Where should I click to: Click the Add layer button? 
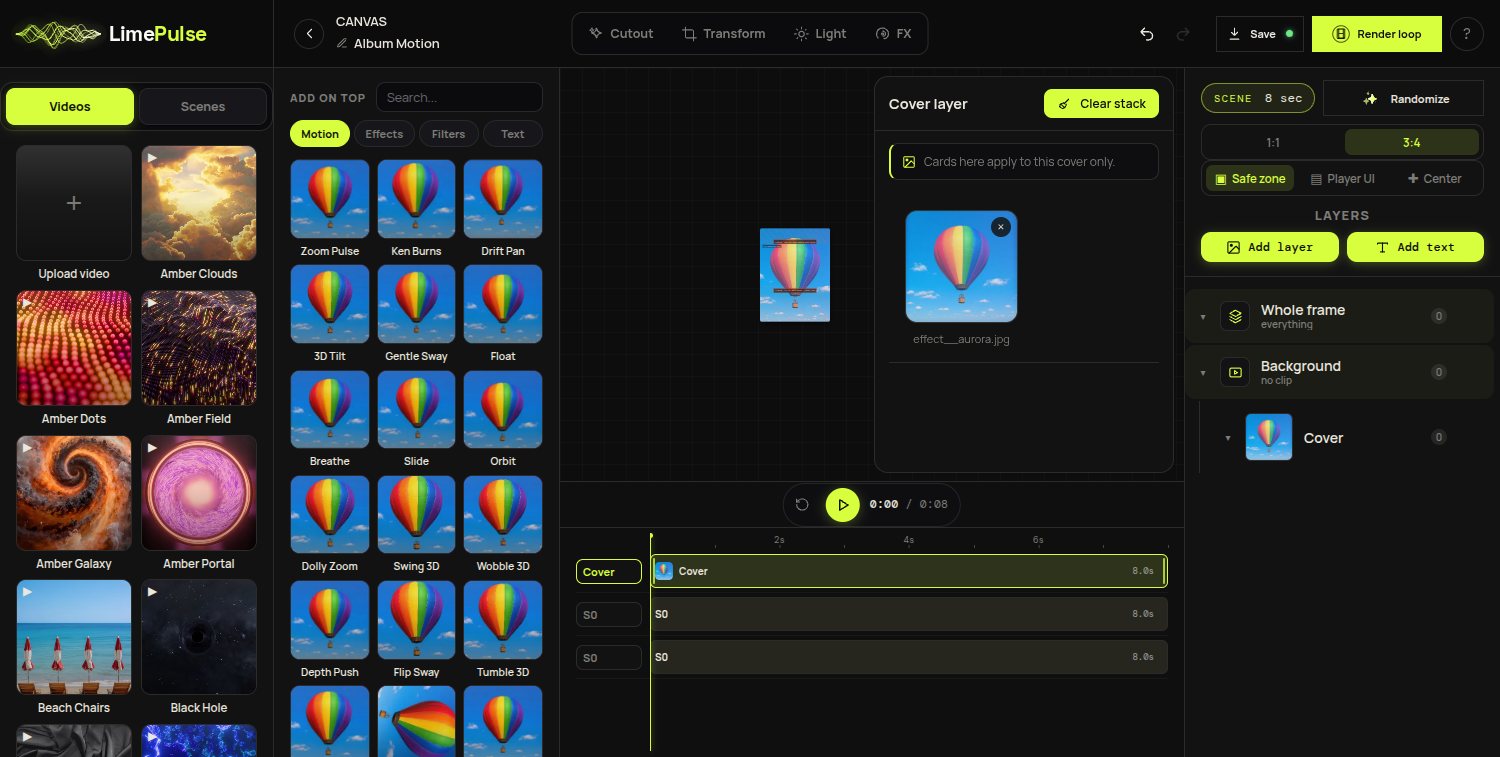[x=1270, y=247]
